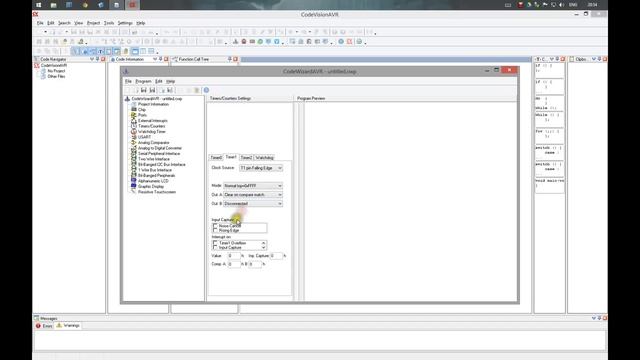Select External Interrupts in the tree
This screenshot has height=360, width=640.
(152, 121)
